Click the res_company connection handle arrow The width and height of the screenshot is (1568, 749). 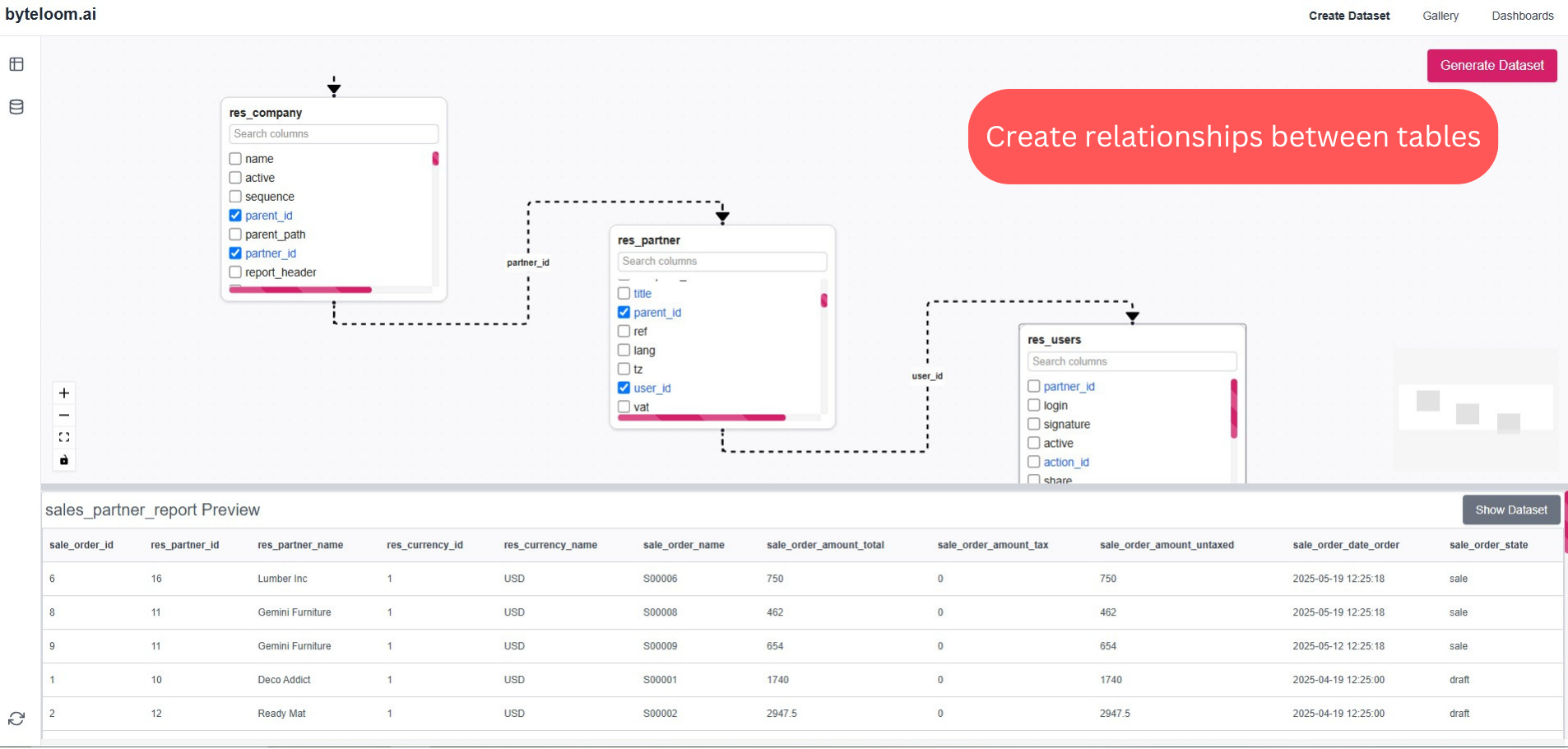click(334, 90)
